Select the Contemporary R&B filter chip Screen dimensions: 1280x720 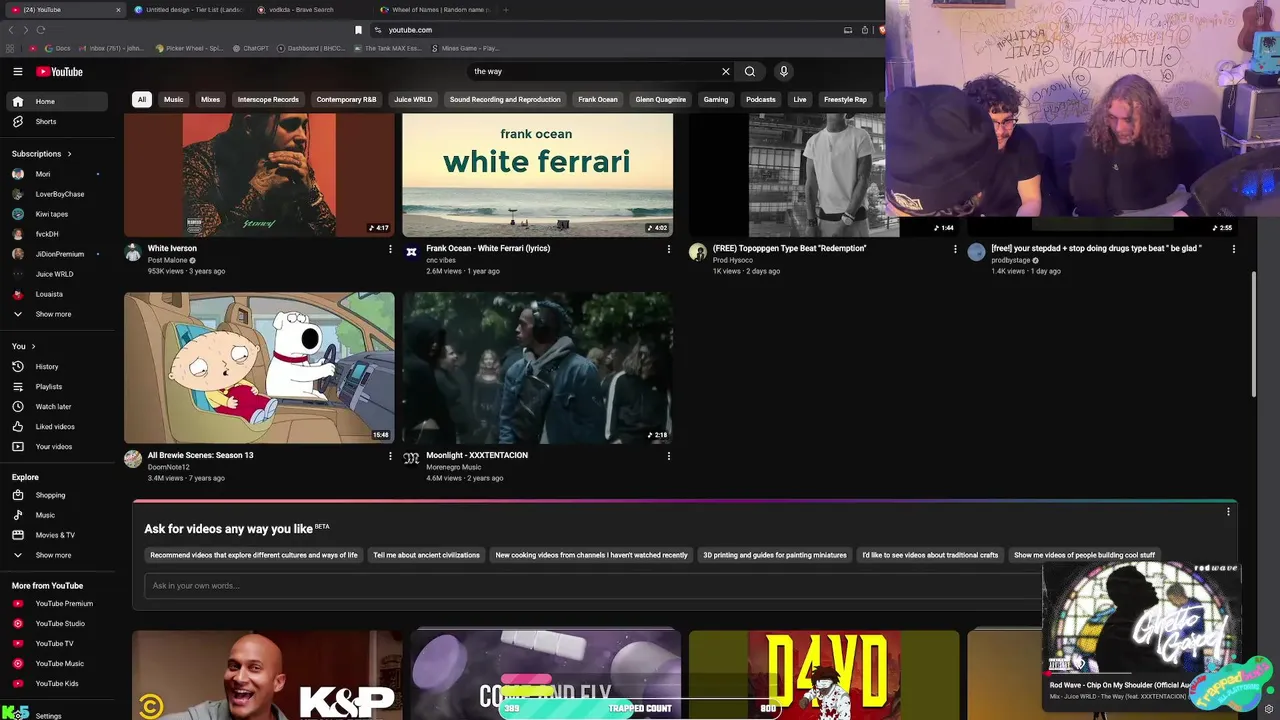tap(346, 99)
